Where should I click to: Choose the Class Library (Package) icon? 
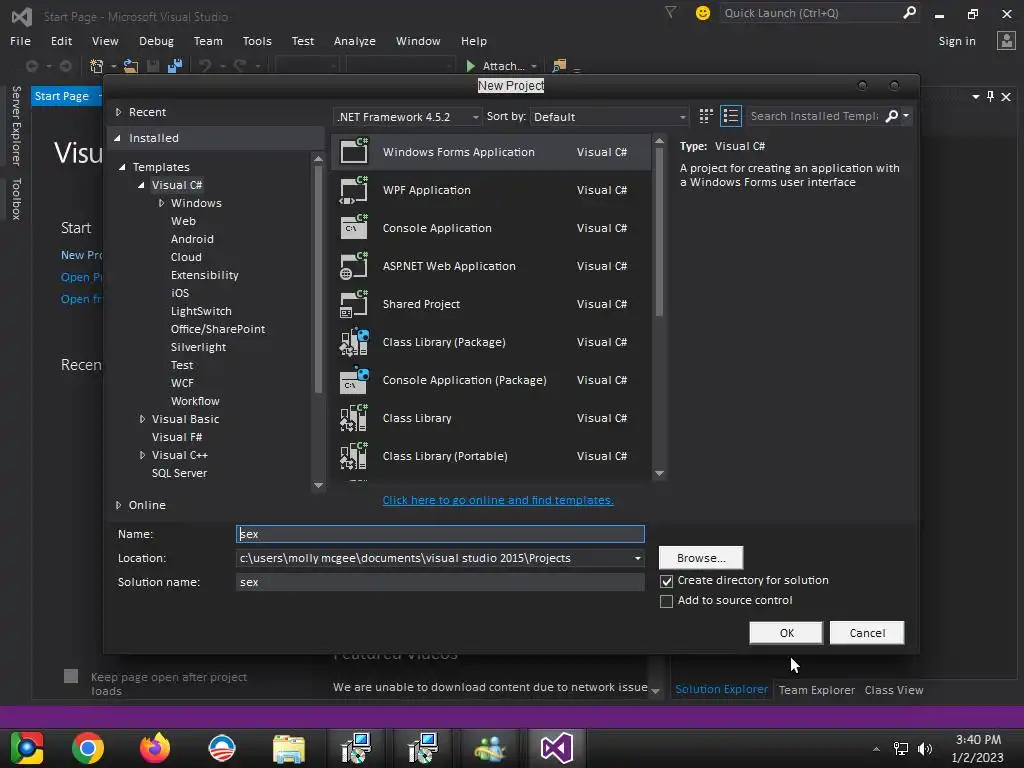pyautogui.click(x=354, y=342)
